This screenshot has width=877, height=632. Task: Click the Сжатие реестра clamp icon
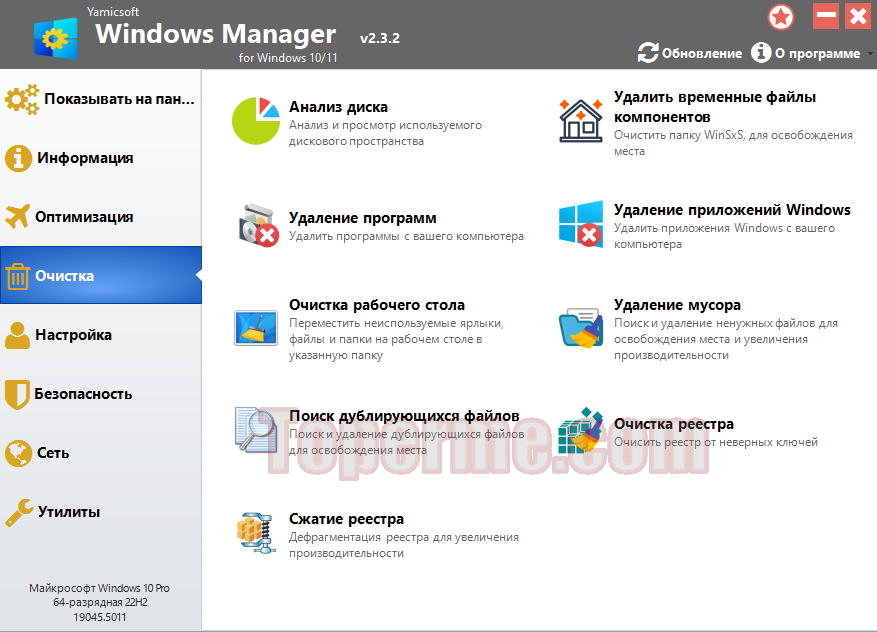[x=256, y=533]
